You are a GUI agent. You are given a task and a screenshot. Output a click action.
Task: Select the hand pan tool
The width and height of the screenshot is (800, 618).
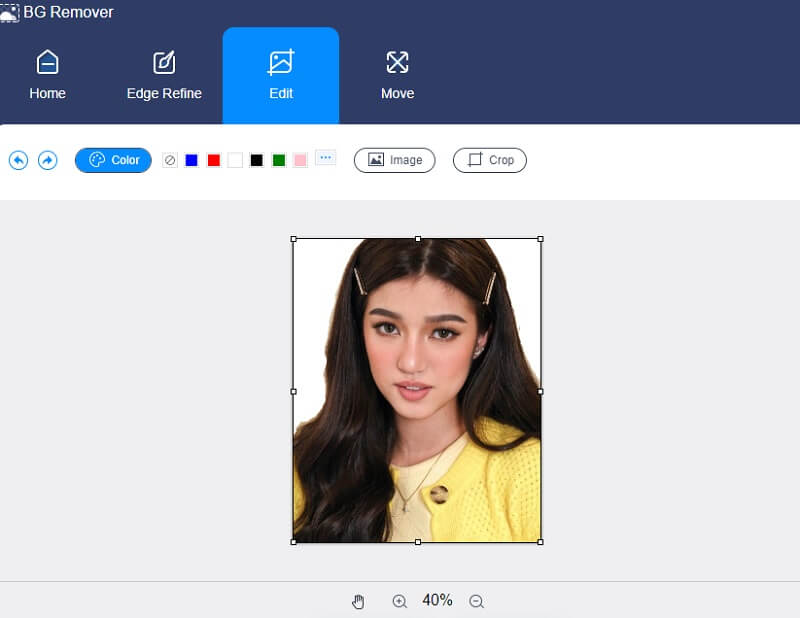(358, 601)
